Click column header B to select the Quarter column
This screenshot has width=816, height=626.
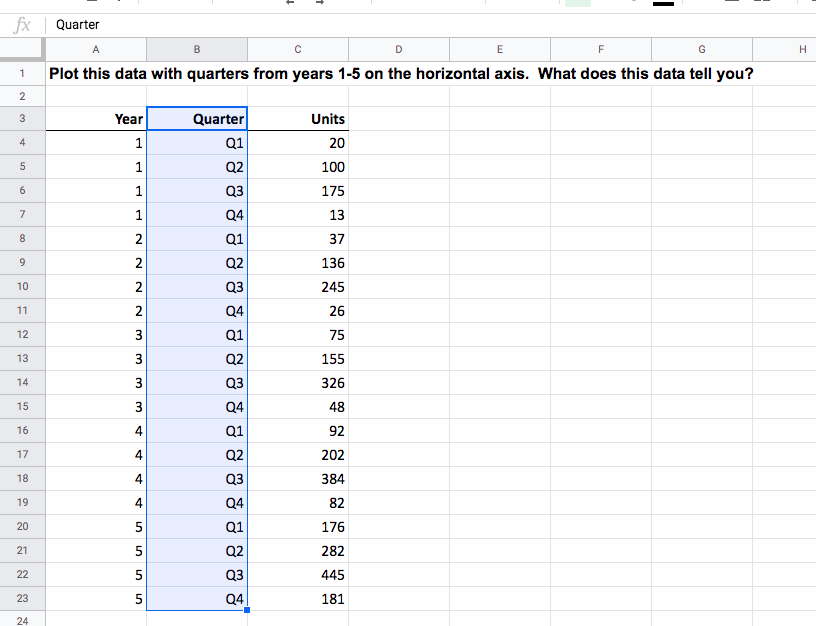(196, 47)
